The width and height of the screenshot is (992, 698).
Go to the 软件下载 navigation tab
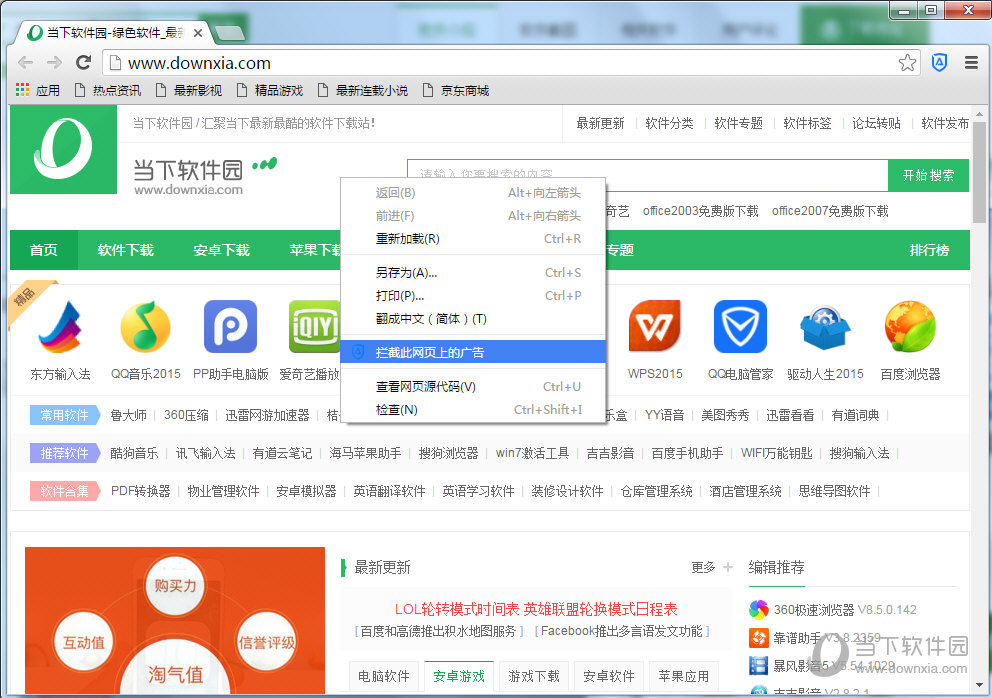click(126, 250)
